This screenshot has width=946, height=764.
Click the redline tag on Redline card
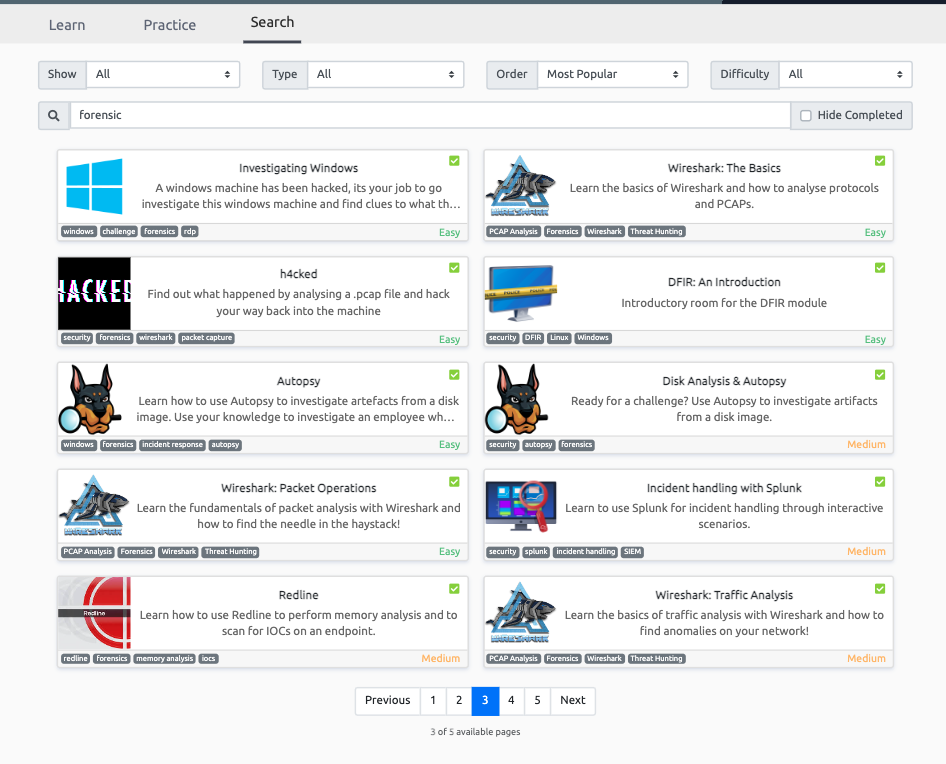pos(75,658)
